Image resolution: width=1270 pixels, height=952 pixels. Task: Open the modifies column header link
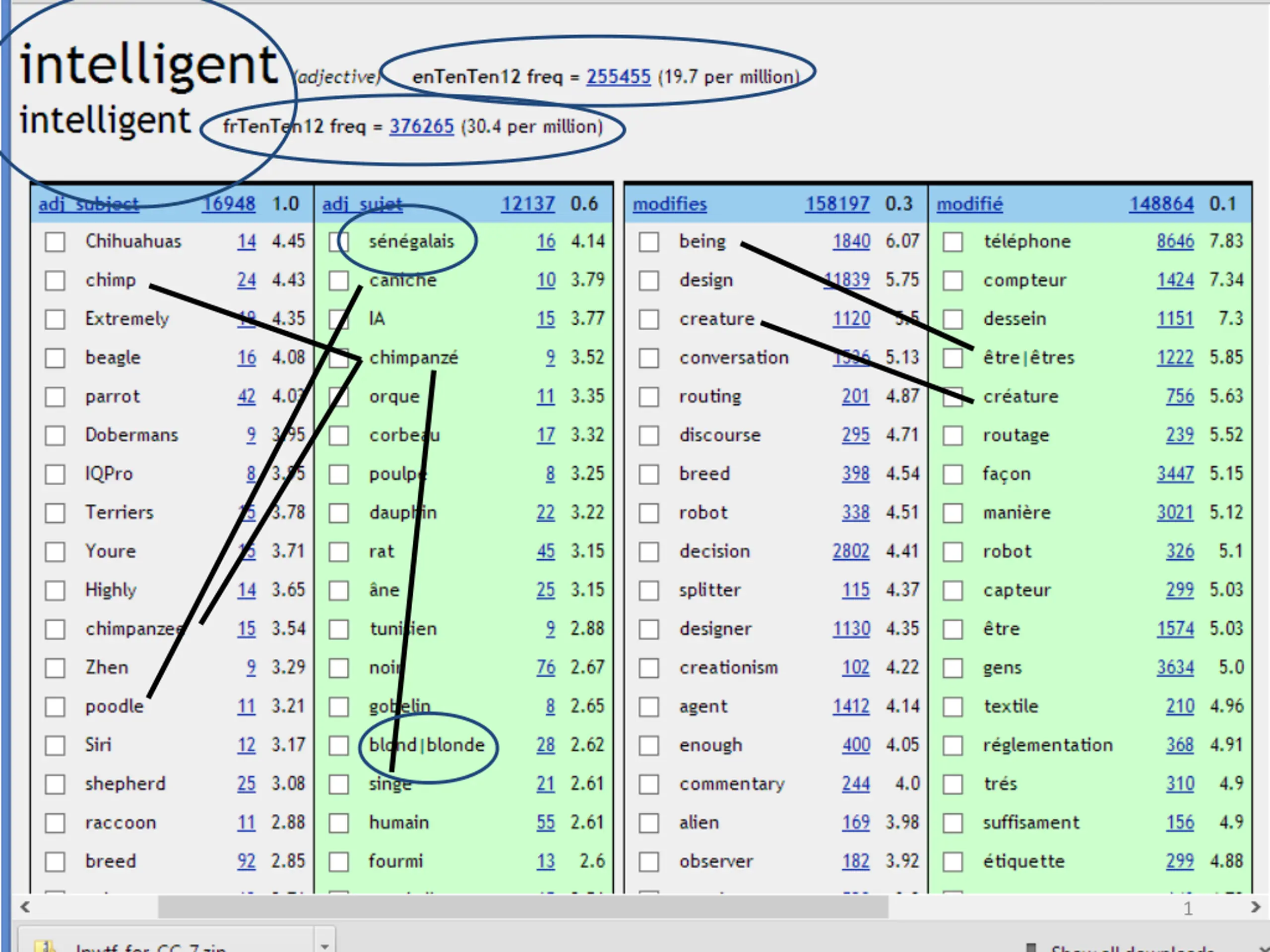669,204
